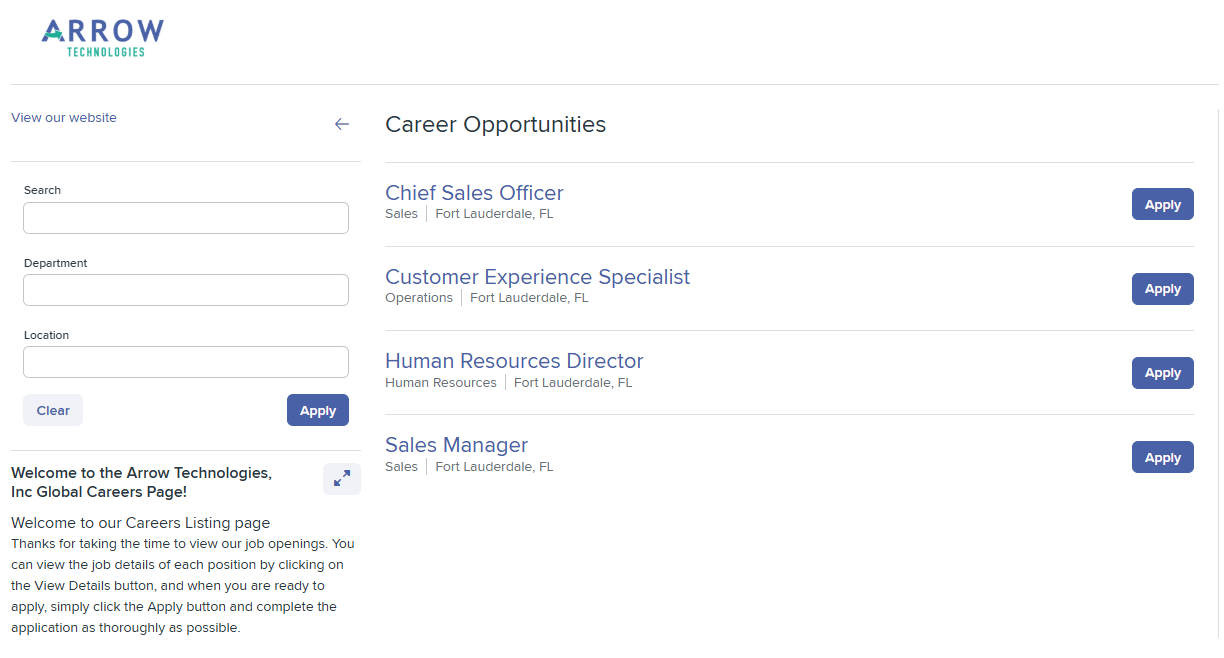Visit the company website via View our website
1224x658 pixels.
click(x=63, y=117)
